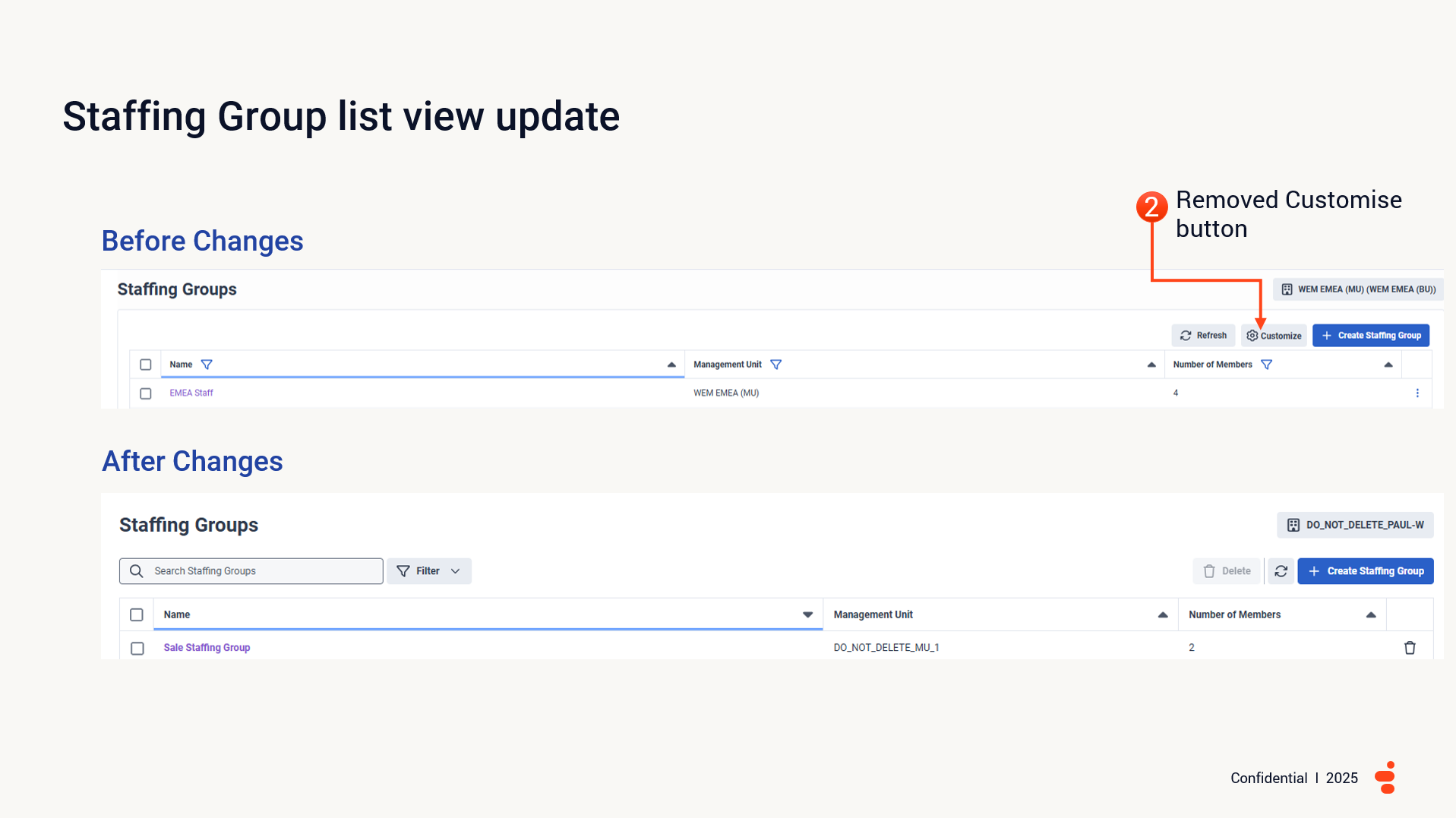Click the refresh icon beside Delete button
The image size is (1456, 818).
pos(1281,571)
